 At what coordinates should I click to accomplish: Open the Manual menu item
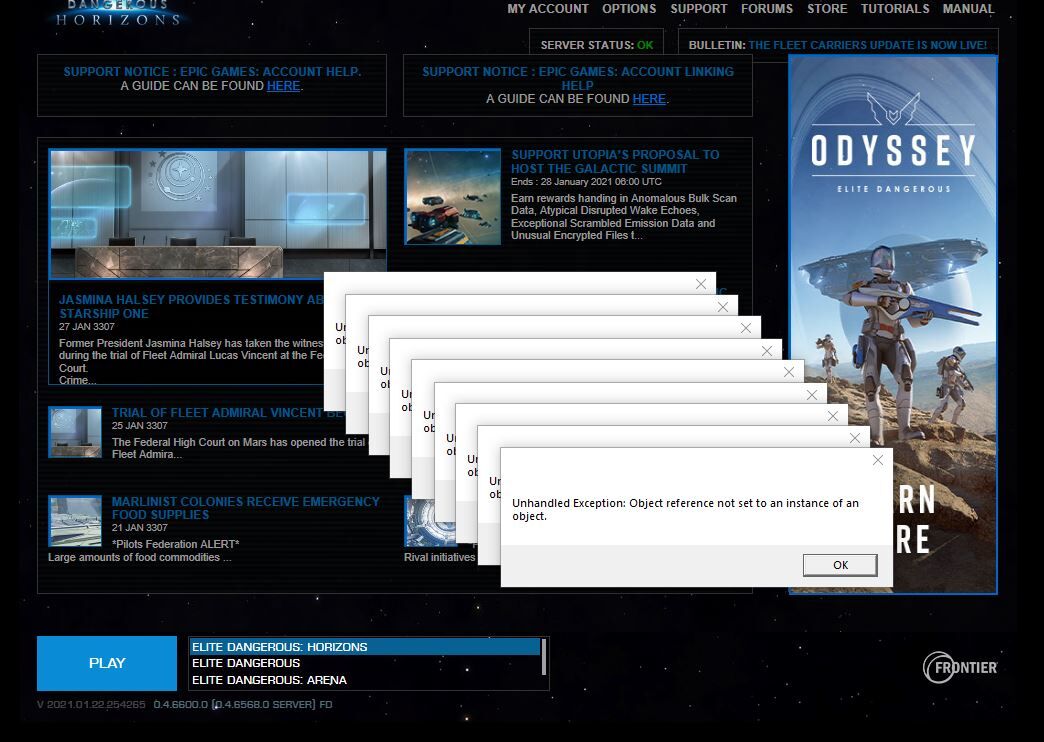point(968,9)
